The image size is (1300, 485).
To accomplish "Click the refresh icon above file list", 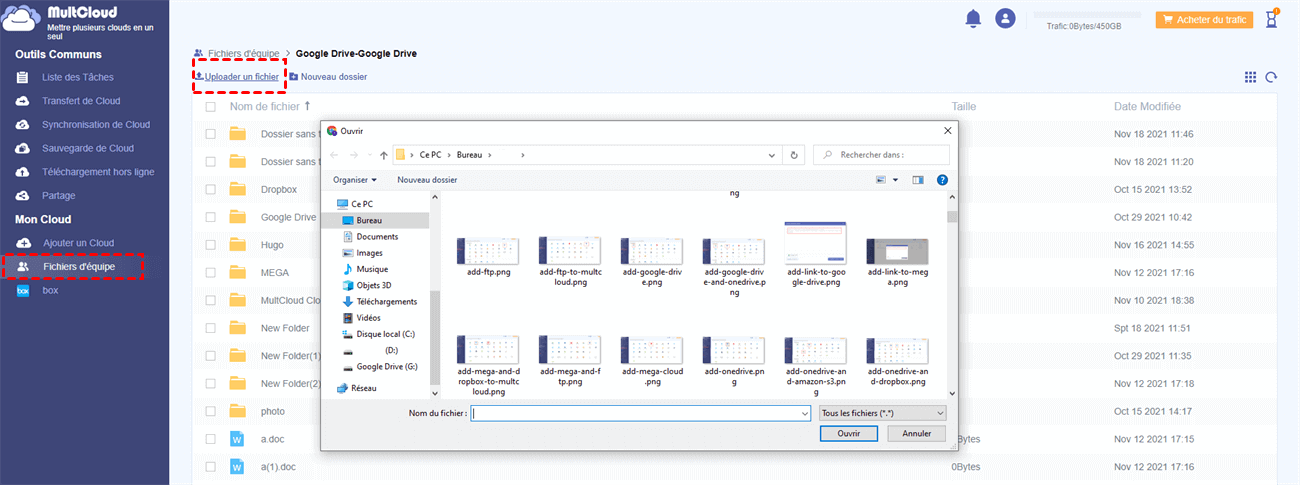I will click(1271, 77).
